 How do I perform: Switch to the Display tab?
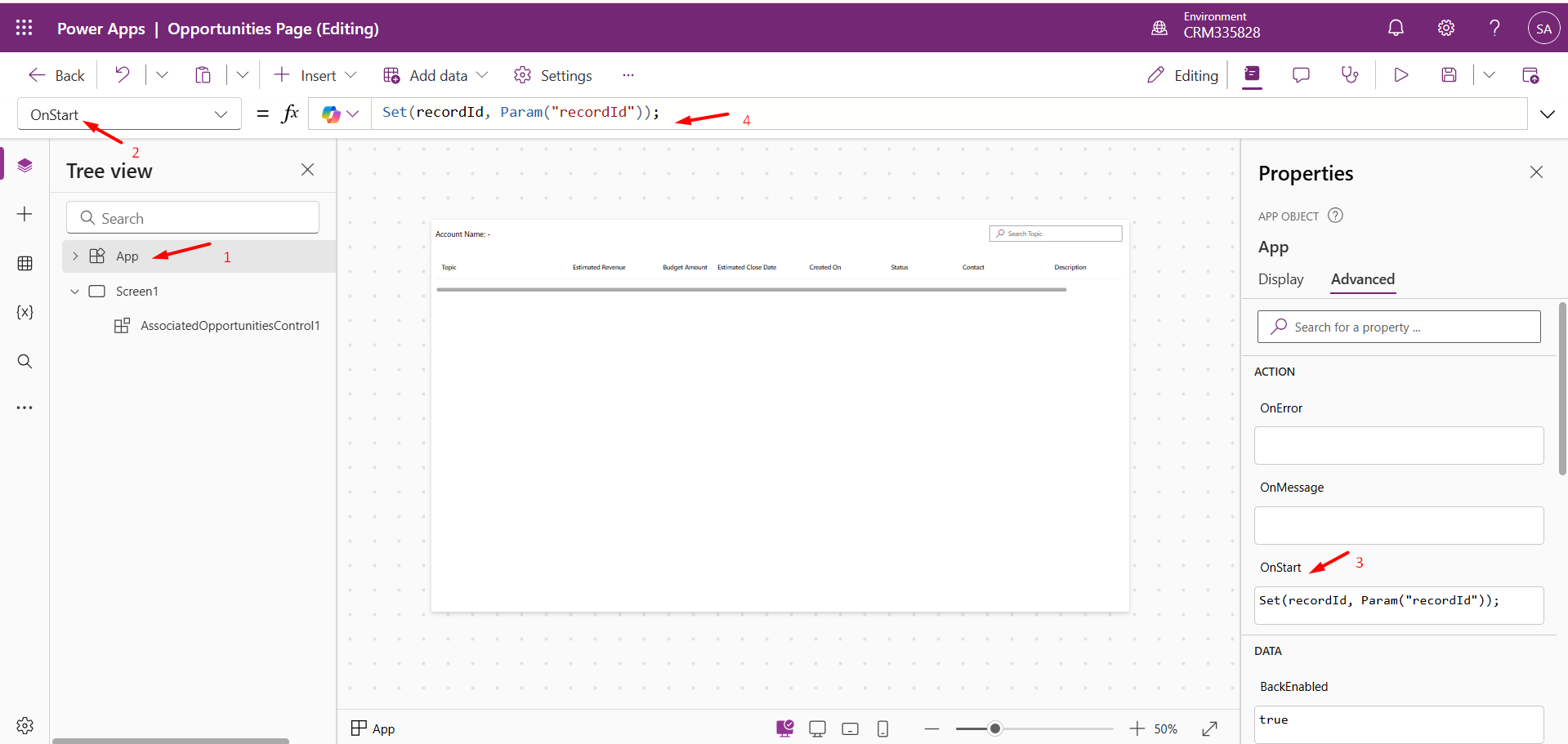pos(1280,279)
